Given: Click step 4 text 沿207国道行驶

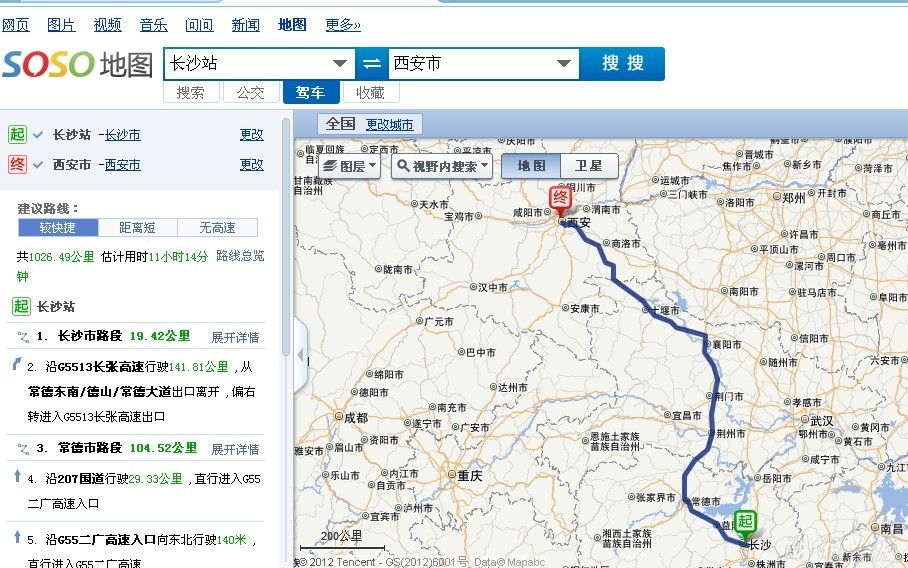Looking at the screenshot, I should (87, 479).
